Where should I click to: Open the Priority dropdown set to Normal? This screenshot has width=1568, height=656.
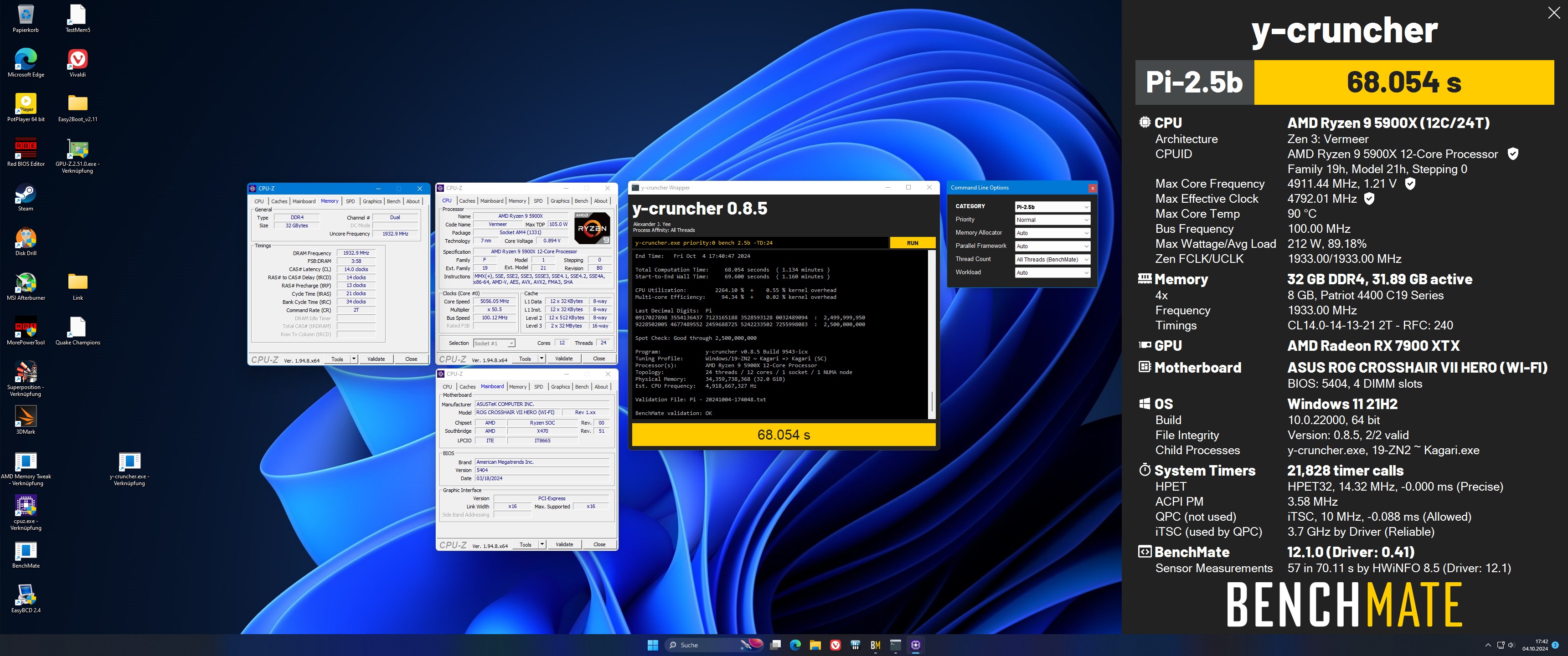coord(1052,220)
